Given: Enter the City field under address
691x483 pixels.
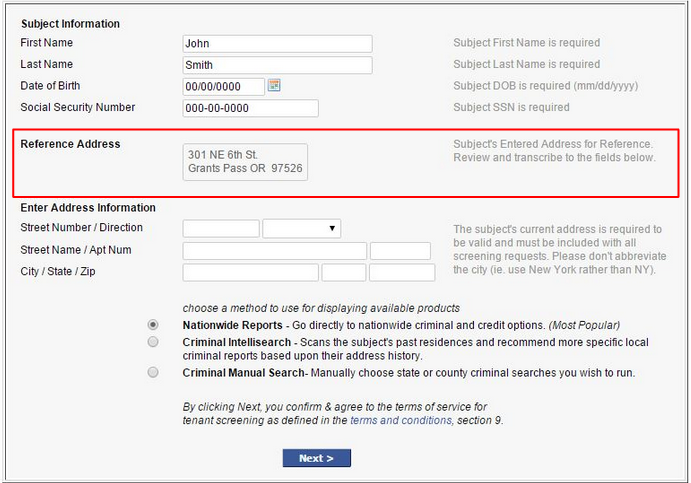Looking at the screenshot, I should click(250, 272).
